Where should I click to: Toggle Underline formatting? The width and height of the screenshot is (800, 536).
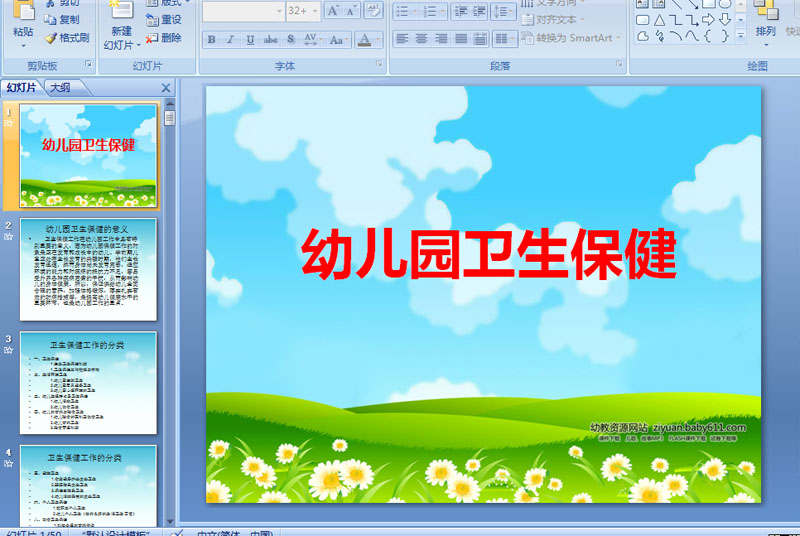[250, 39]
